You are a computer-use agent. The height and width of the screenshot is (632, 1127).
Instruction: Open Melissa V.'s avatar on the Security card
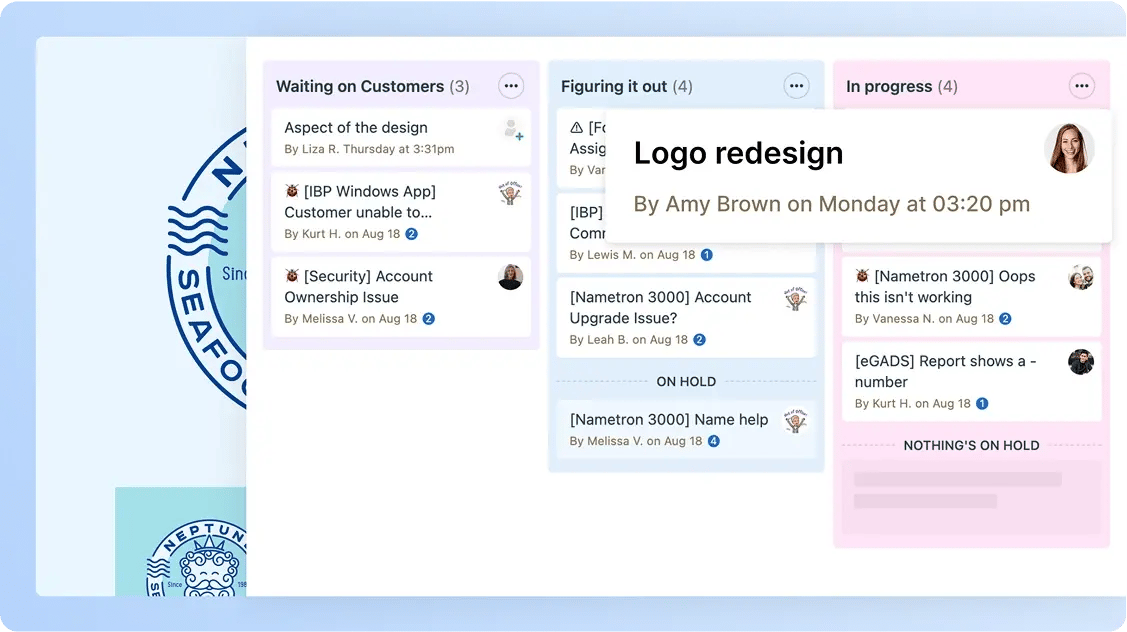510,277
